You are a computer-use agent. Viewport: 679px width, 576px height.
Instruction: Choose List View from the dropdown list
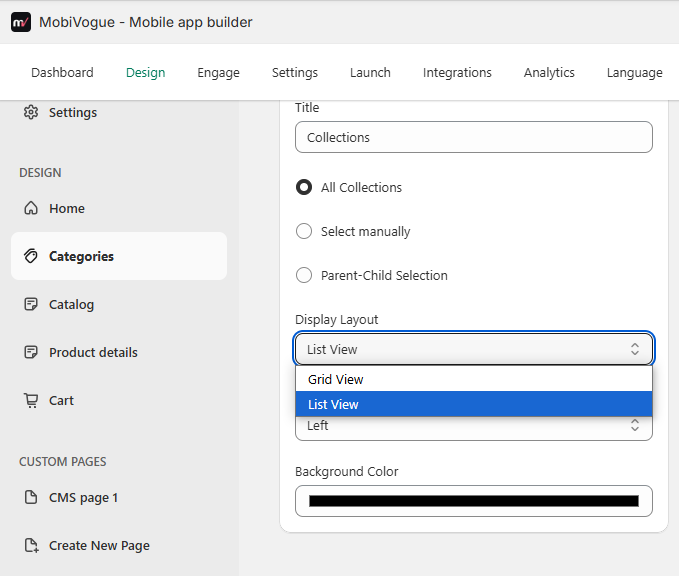474,404
